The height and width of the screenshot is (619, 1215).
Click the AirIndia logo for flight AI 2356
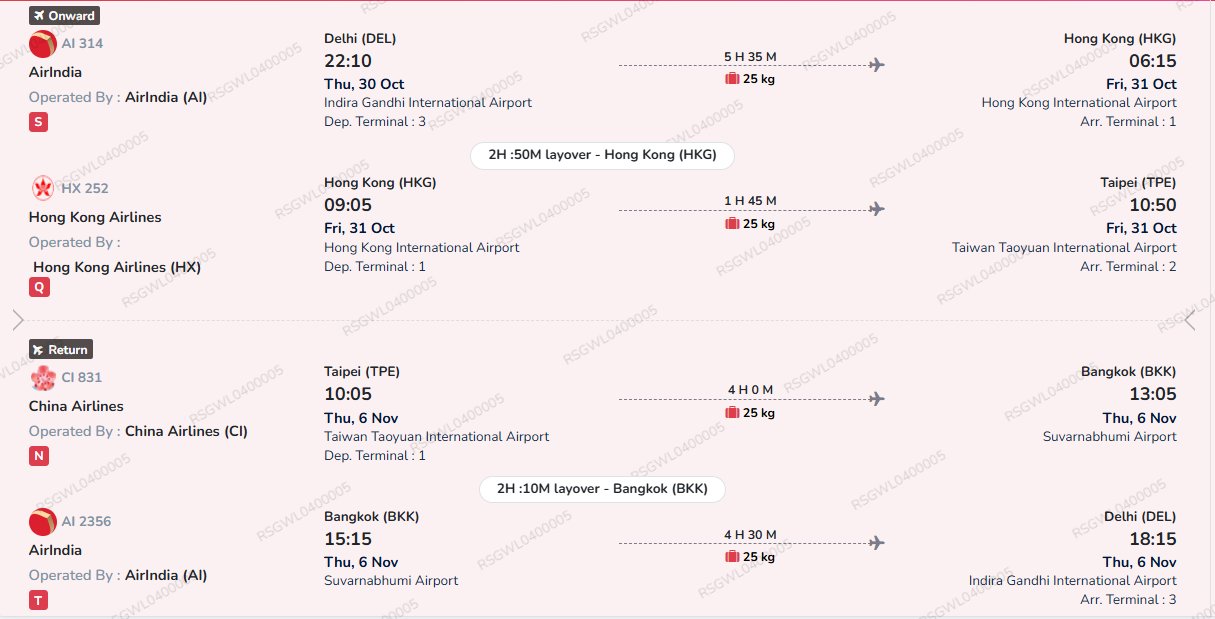pyautogui.click(x=43, y=521)
